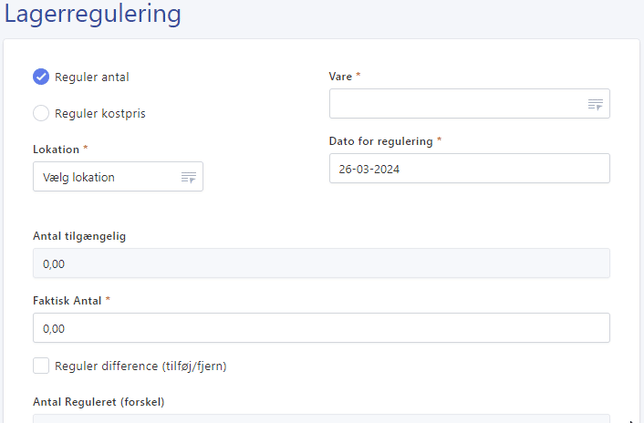Click the Lokation list picker icon
Image resolution: width=644 pixels, height=423 pixels.
[x=188, y=177]
